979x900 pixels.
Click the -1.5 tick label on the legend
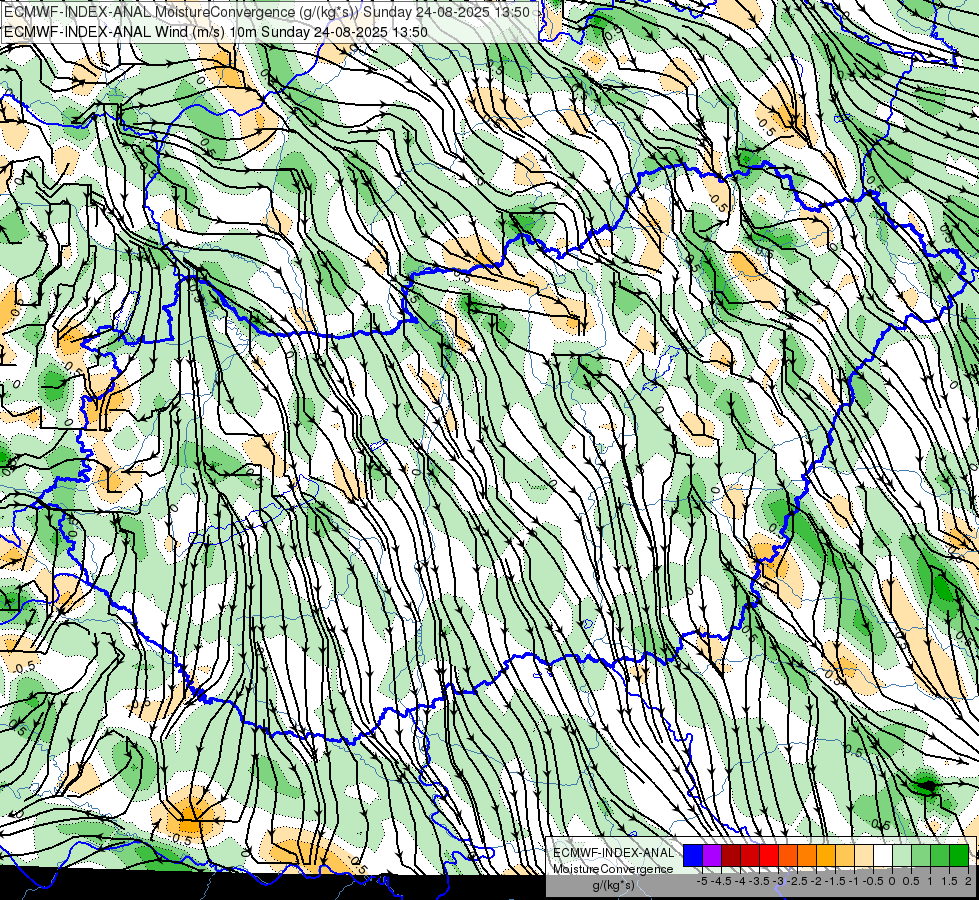tap(835, 881)
